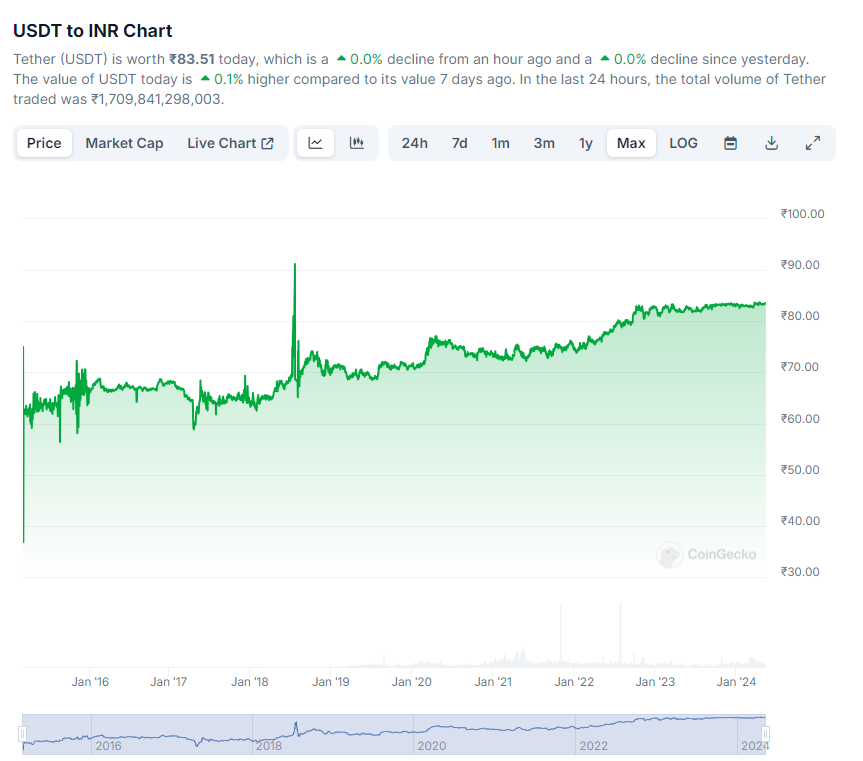Screen dimensions: 863x761
Task: Set chart range to 3m
Action: click(544, 143)
